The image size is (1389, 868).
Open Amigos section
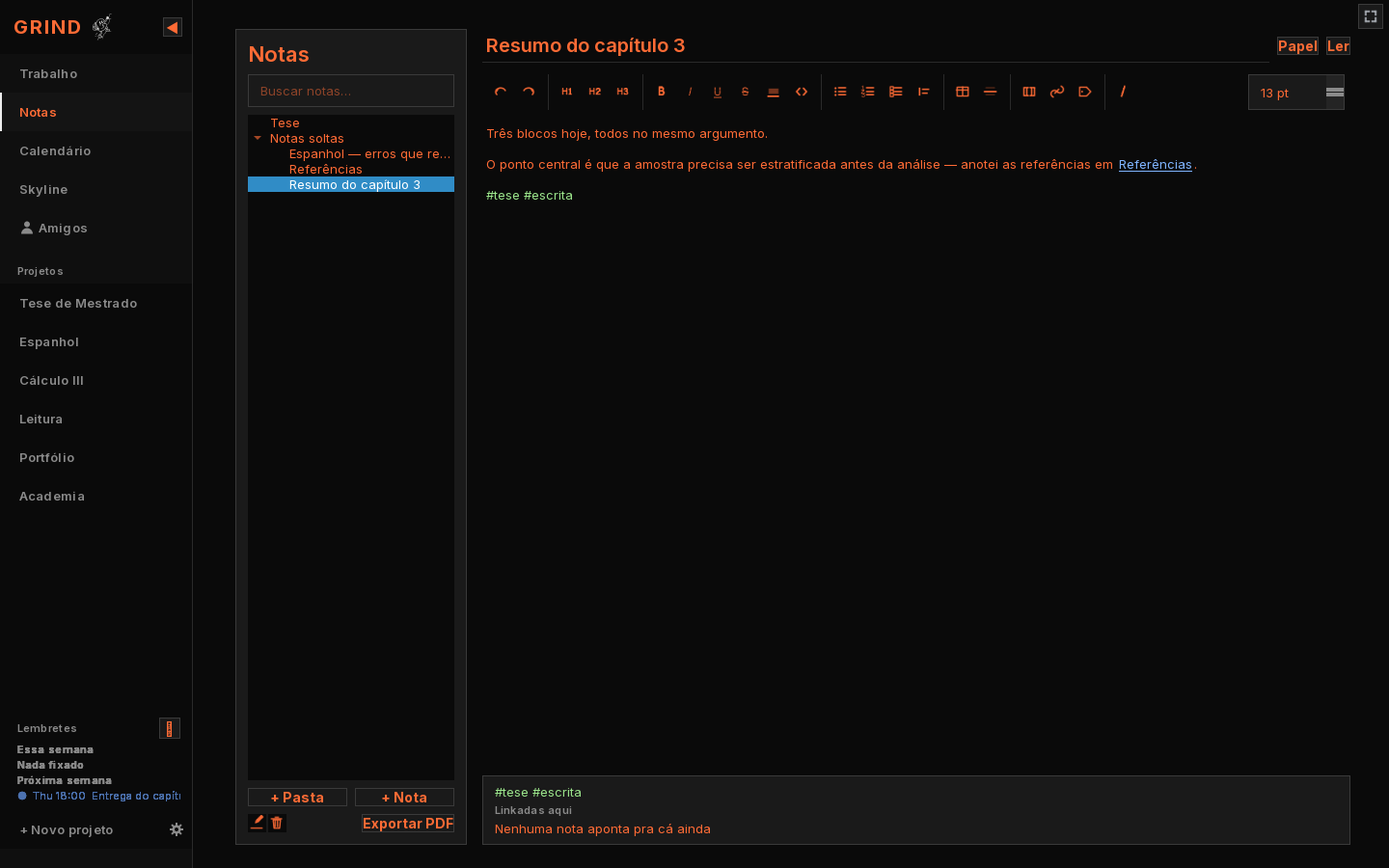click(x=96, y=228)
